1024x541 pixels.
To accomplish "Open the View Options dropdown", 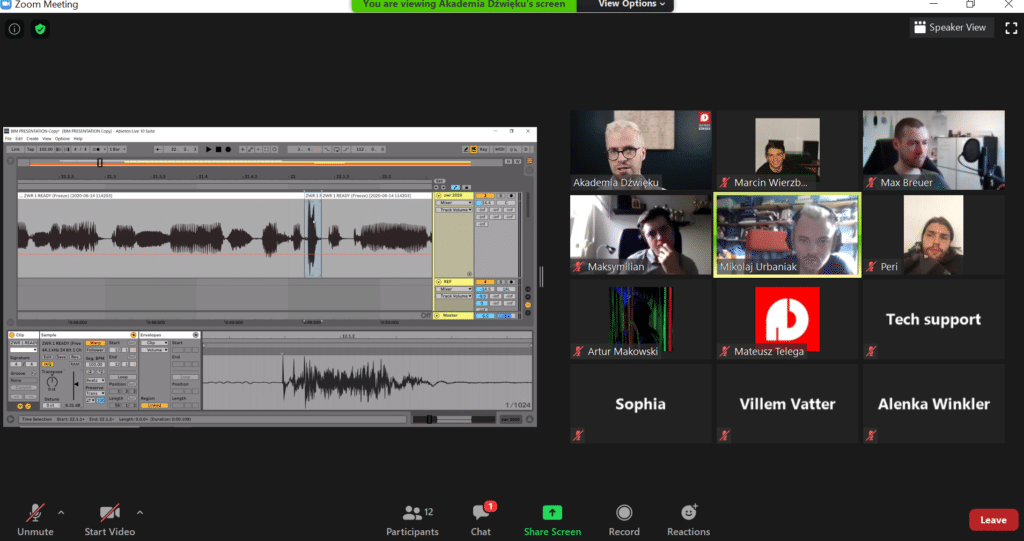I will [631, 4].
